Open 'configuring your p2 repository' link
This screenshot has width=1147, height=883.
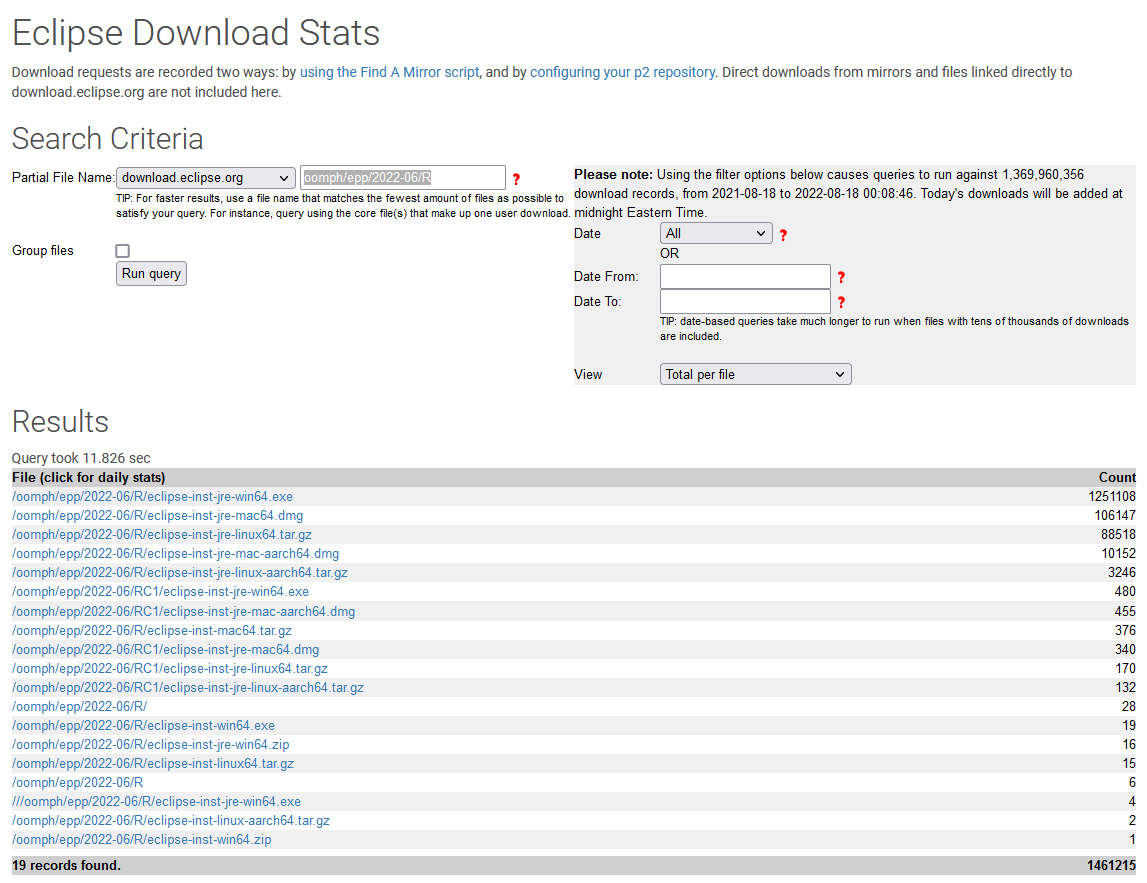(623, 72)
